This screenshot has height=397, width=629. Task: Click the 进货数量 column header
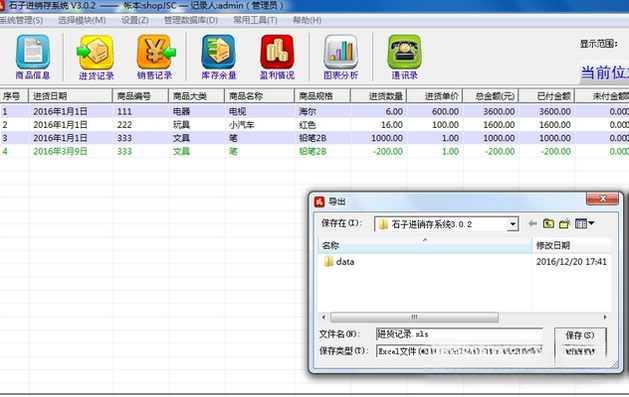pos(379,96)
